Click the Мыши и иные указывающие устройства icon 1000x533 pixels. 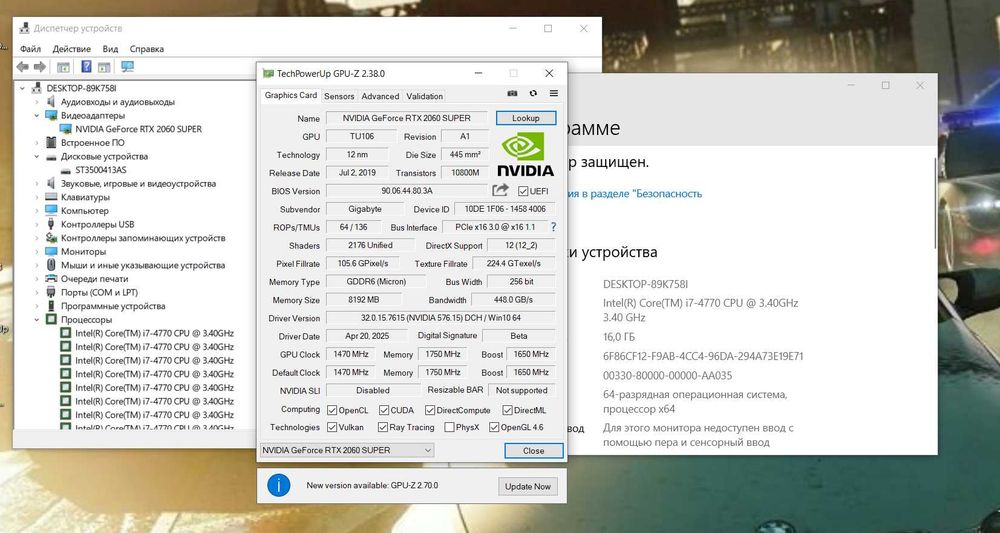click(51, 265)
